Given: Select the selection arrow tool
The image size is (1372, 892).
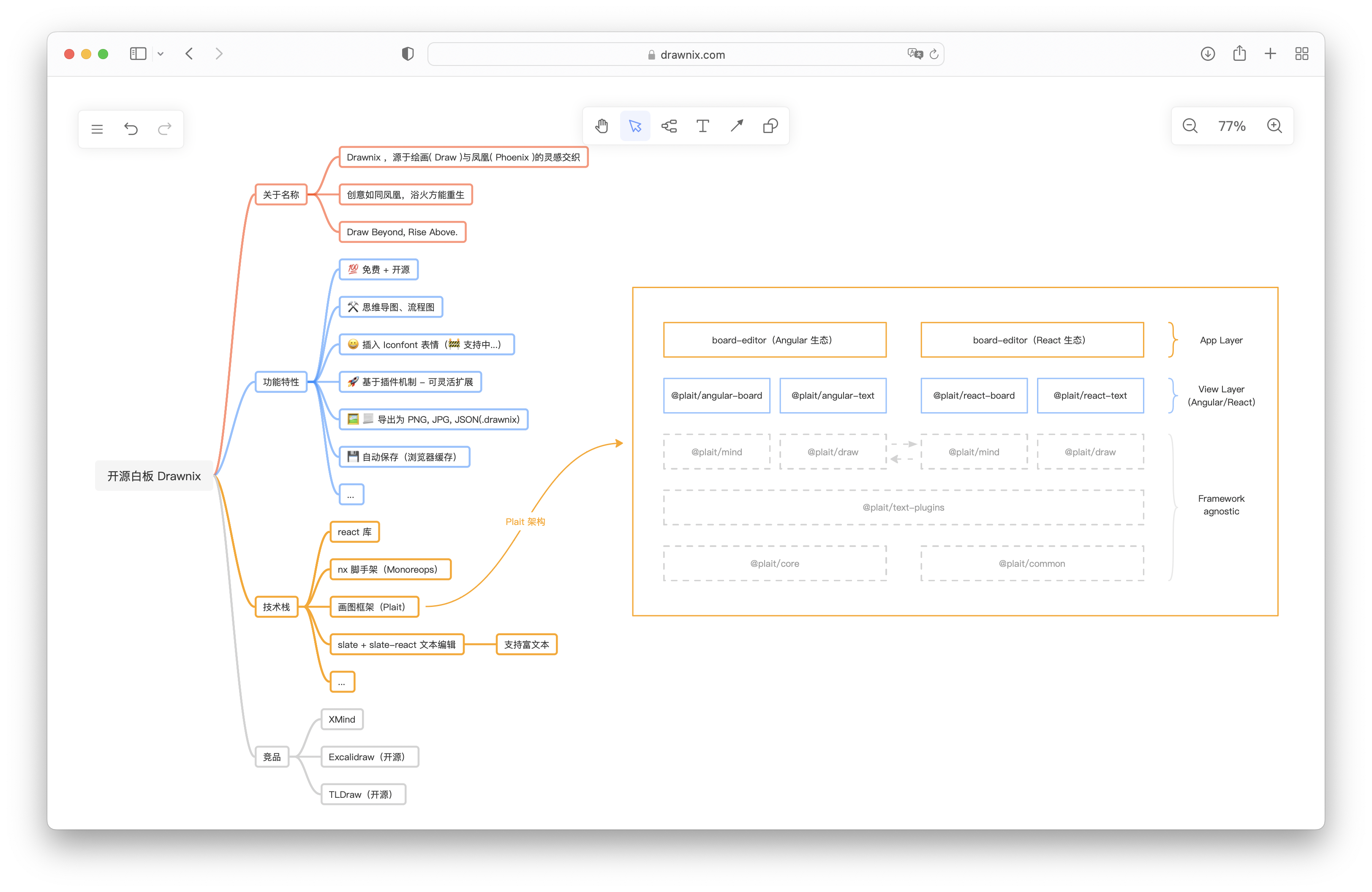Looking at the screenshot, I should (x=635, y=126).
